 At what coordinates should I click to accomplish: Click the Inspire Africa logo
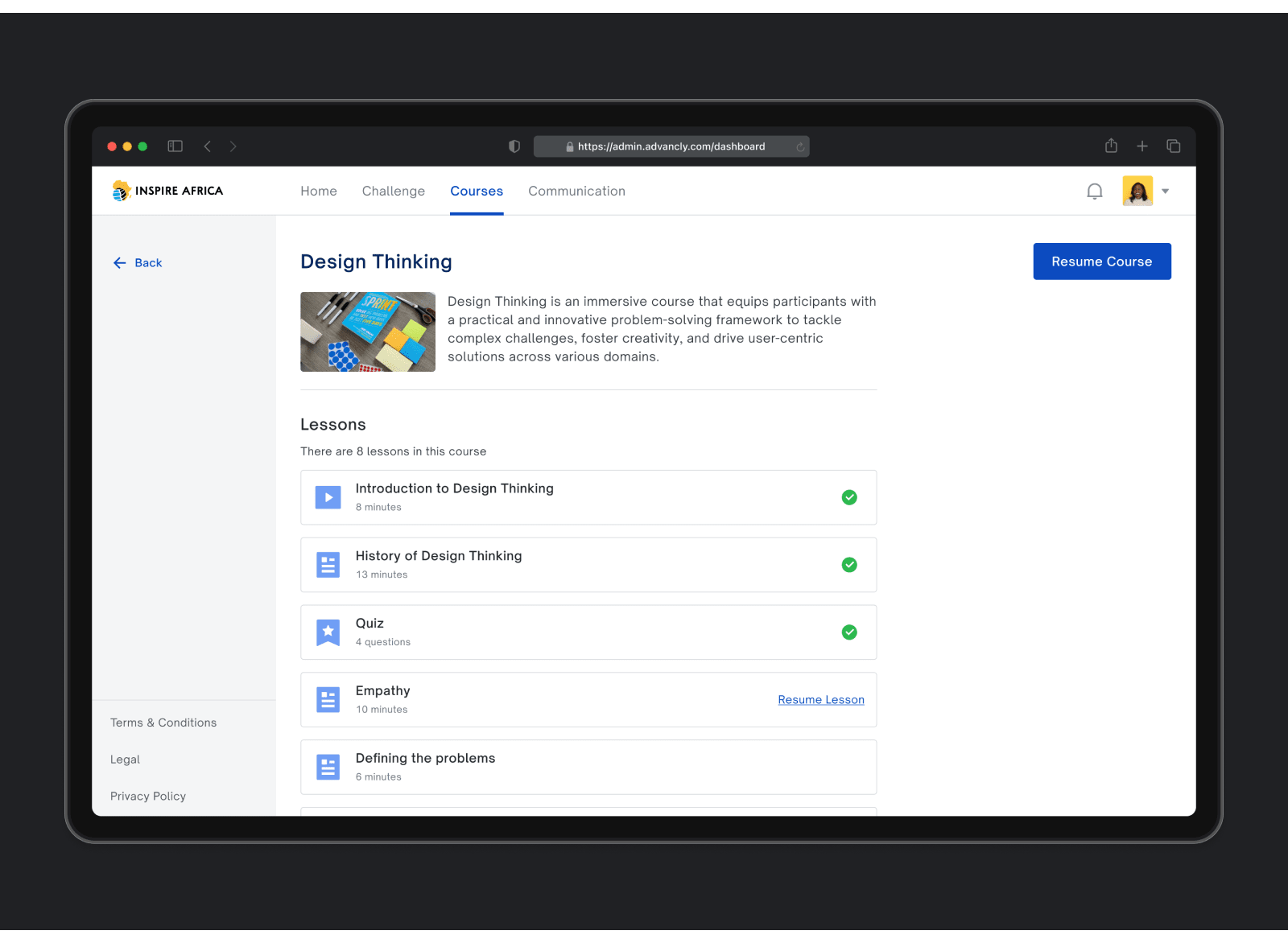167,191
